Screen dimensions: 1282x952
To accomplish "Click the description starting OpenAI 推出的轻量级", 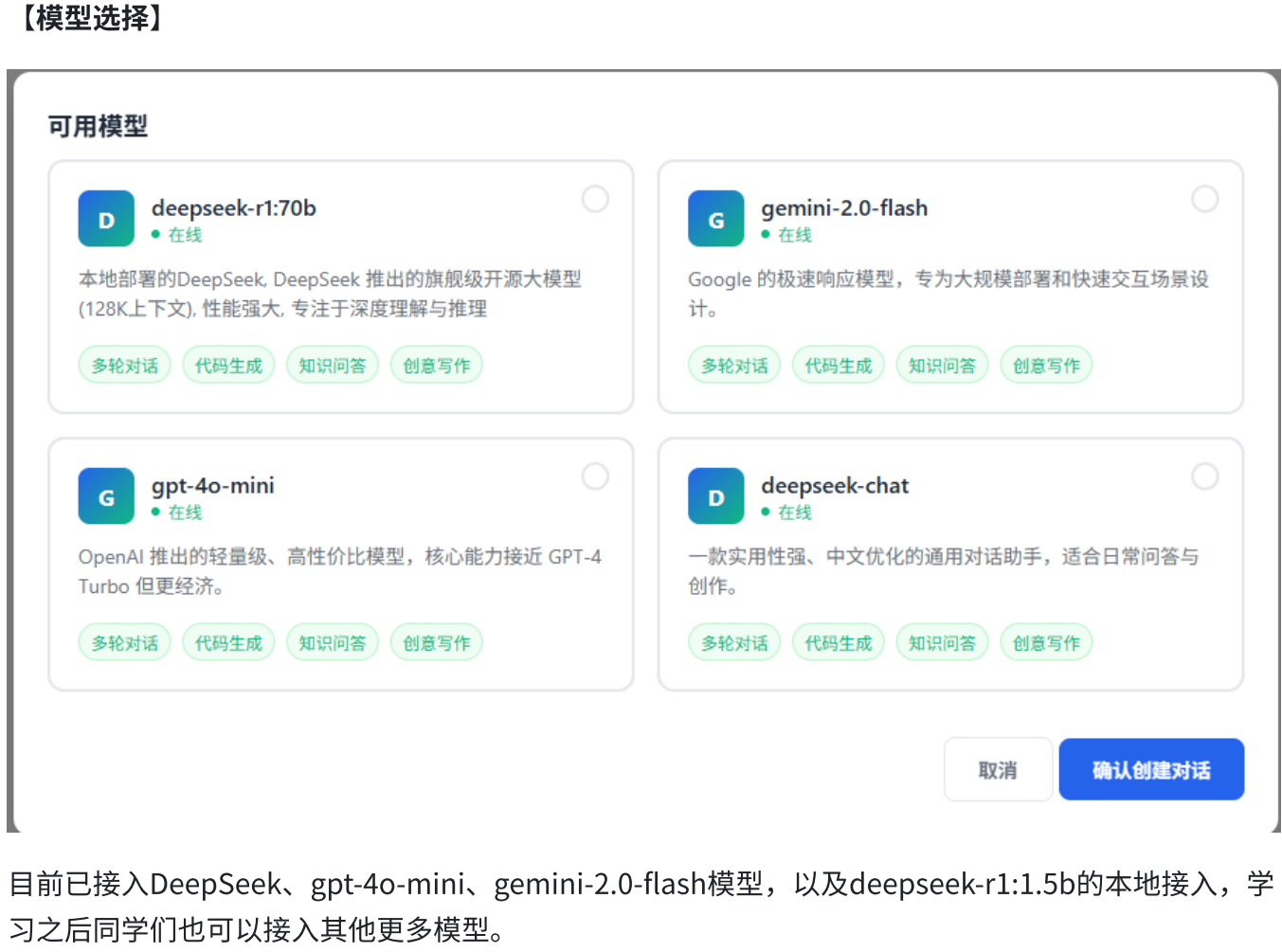I will (x=340, y=571).
